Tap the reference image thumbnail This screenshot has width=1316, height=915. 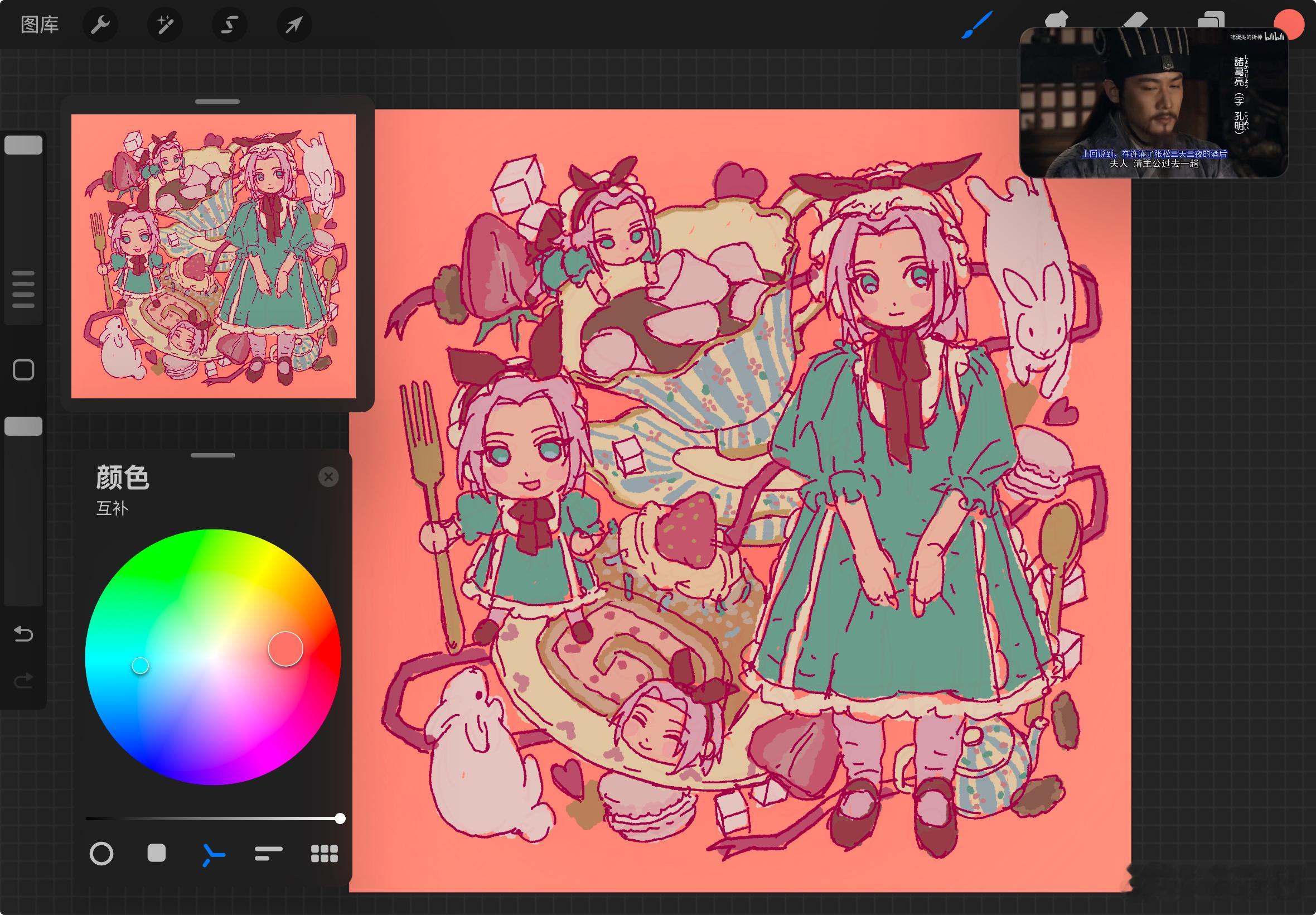[213, 256]
